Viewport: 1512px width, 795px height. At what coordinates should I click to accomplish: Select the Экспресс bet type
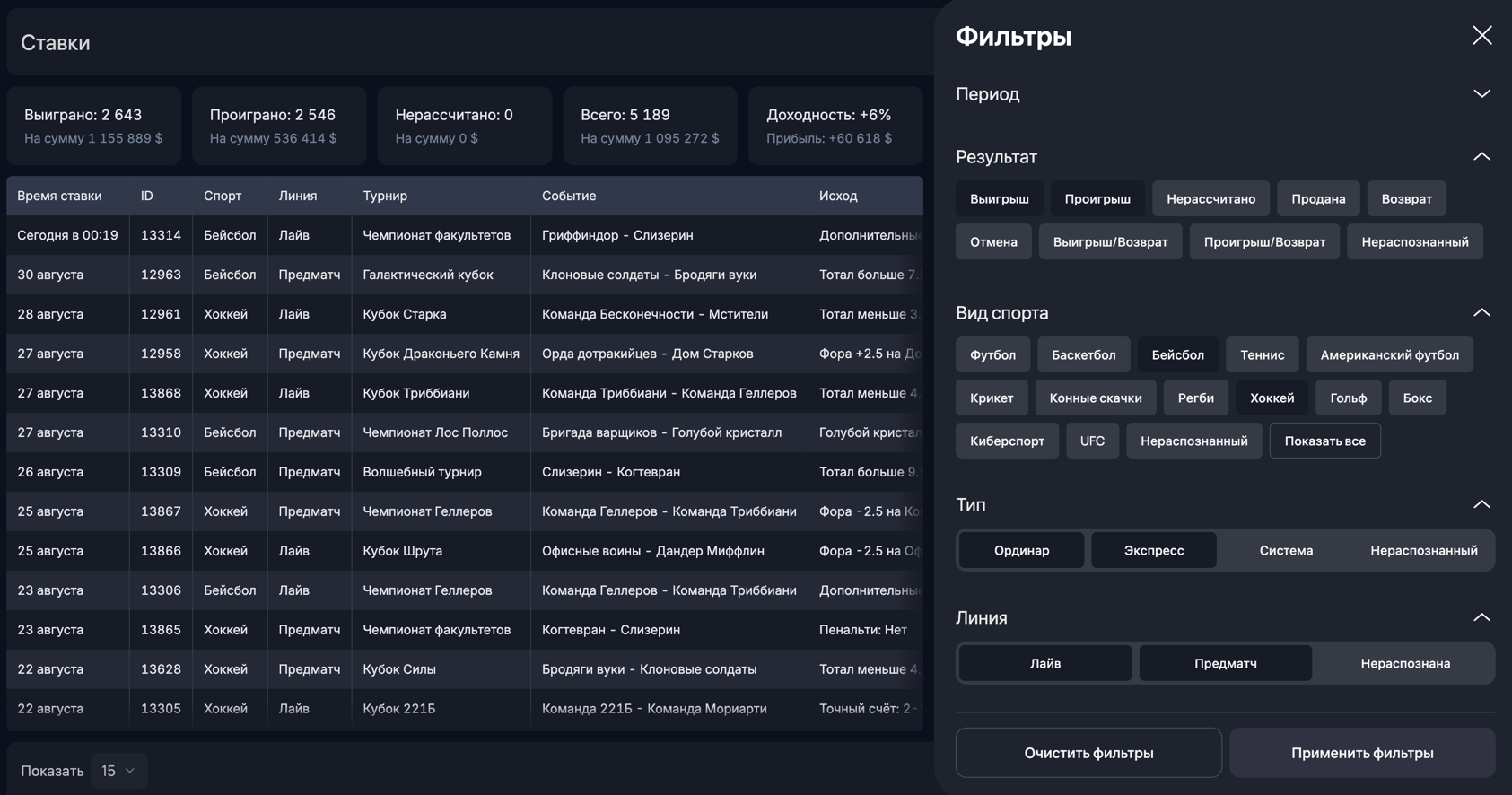1153,551
